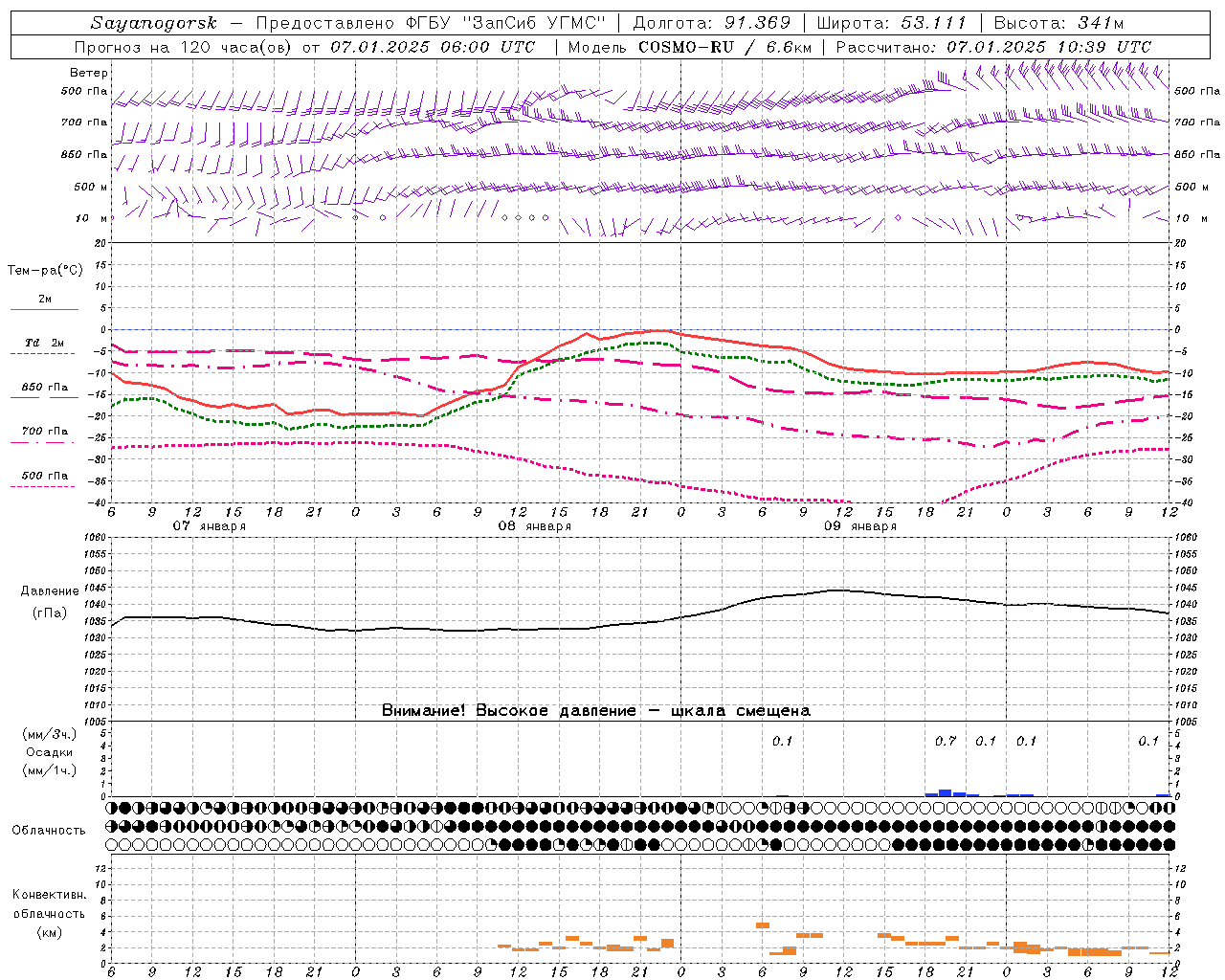Click the 'Модель COSMO-RU / 6.6км' model label

(688, 47)
